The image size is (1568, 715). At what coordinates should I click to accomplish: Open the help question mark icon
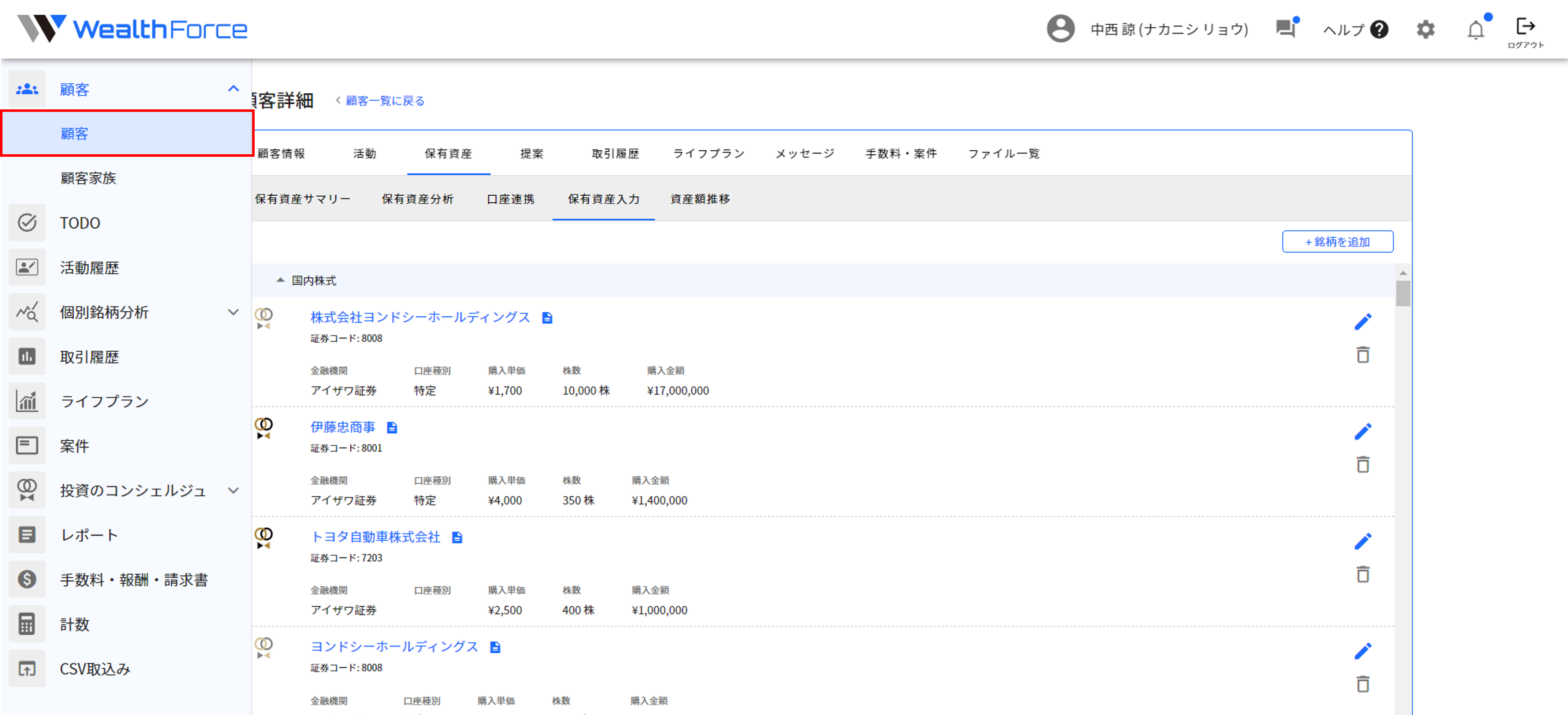click(x=1379, y=29)
